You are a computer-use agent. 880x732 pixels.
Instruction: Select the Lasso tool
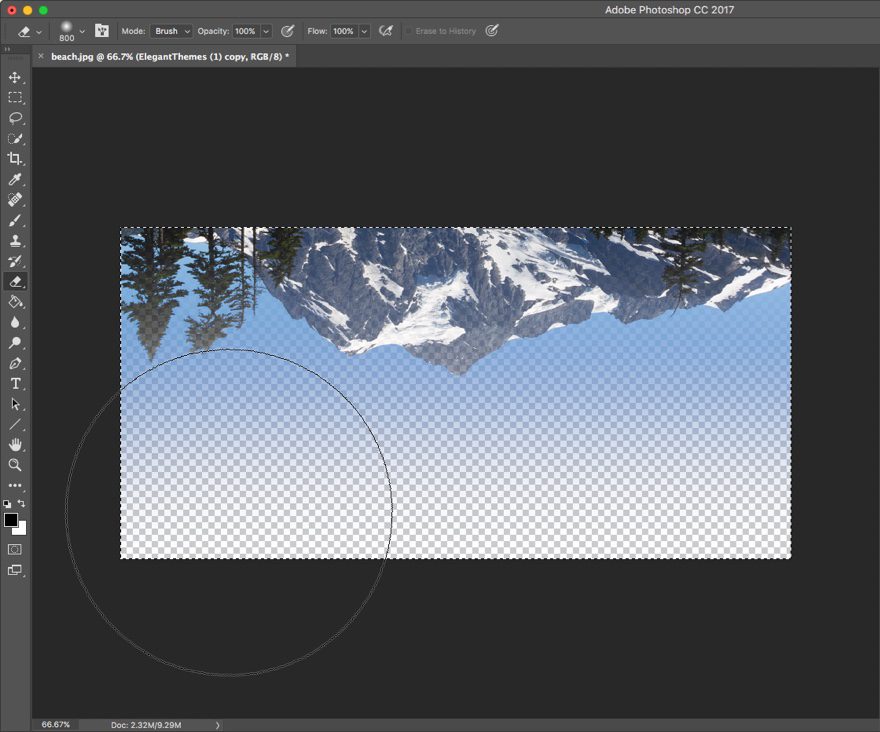(x=15, y=118)
